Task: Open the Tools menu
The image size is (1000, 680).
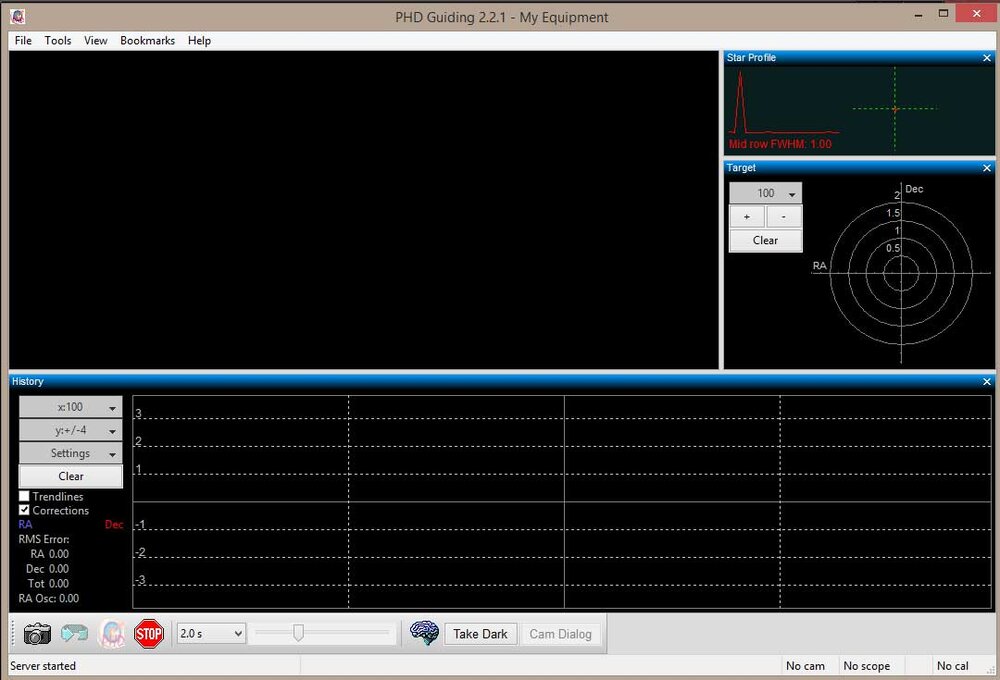Action: [58, 41]
